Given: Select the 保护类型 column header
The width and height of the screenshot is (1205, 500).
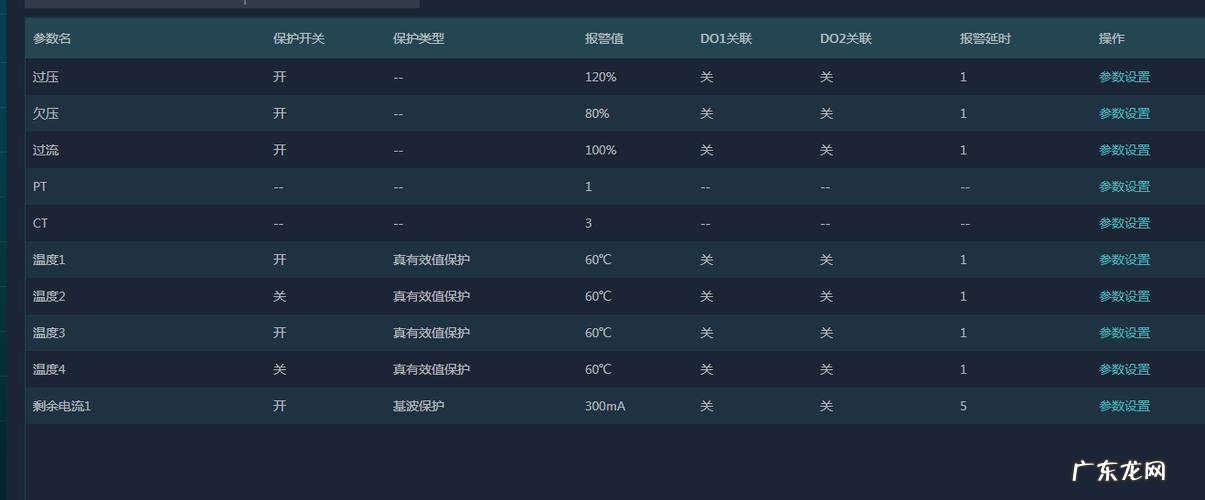Looking at the screenshot, I should (x=418, y=39).
